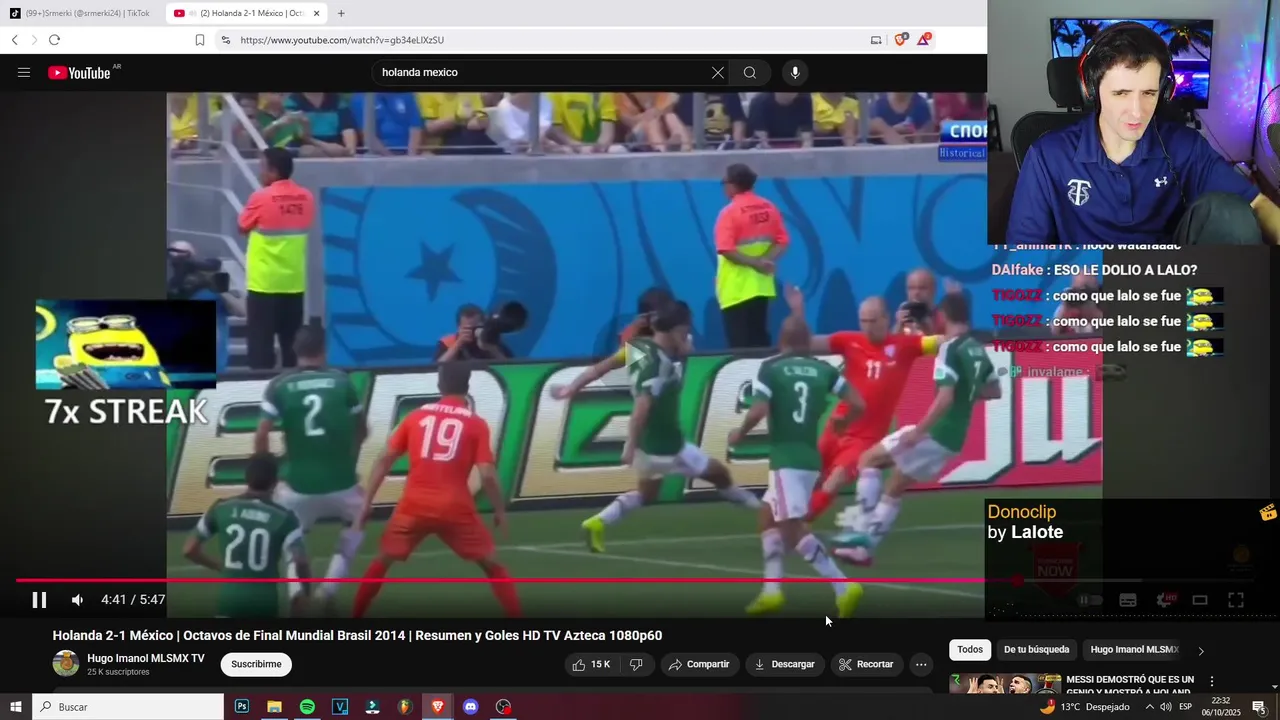The image size is (1280, 720).
Task: Bookmark this page
Action: (200, 40)
